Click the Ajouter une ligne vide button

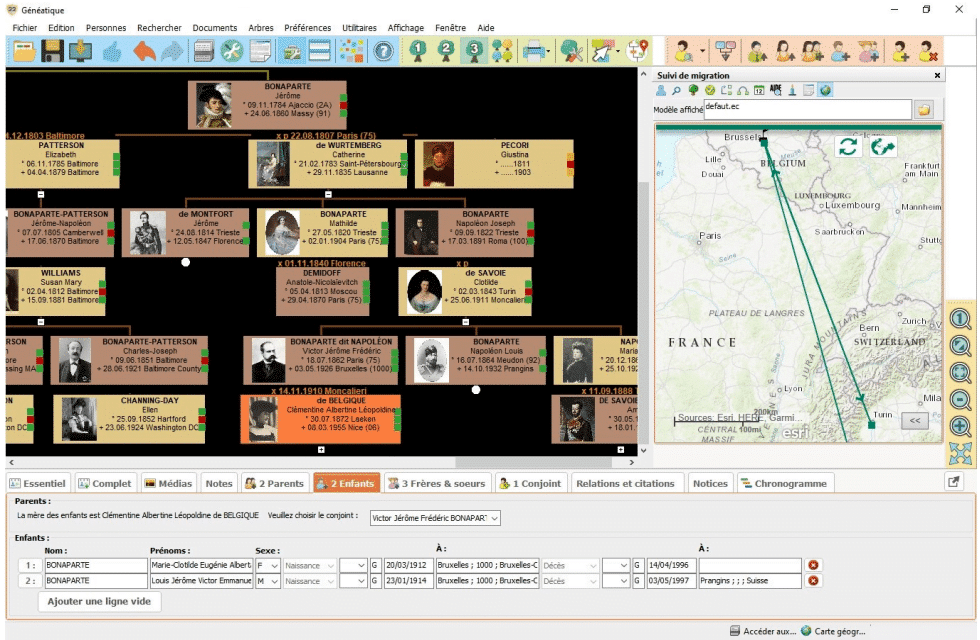(100, 602)
